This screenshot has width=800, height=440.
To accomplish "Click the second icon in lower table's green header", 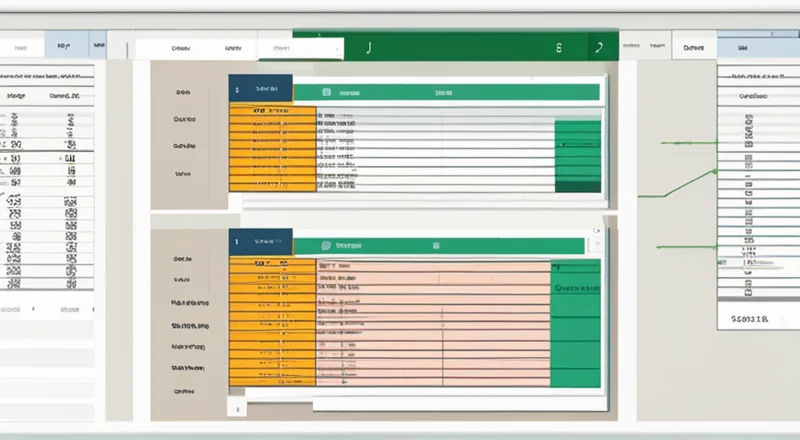I will point(436,244).
